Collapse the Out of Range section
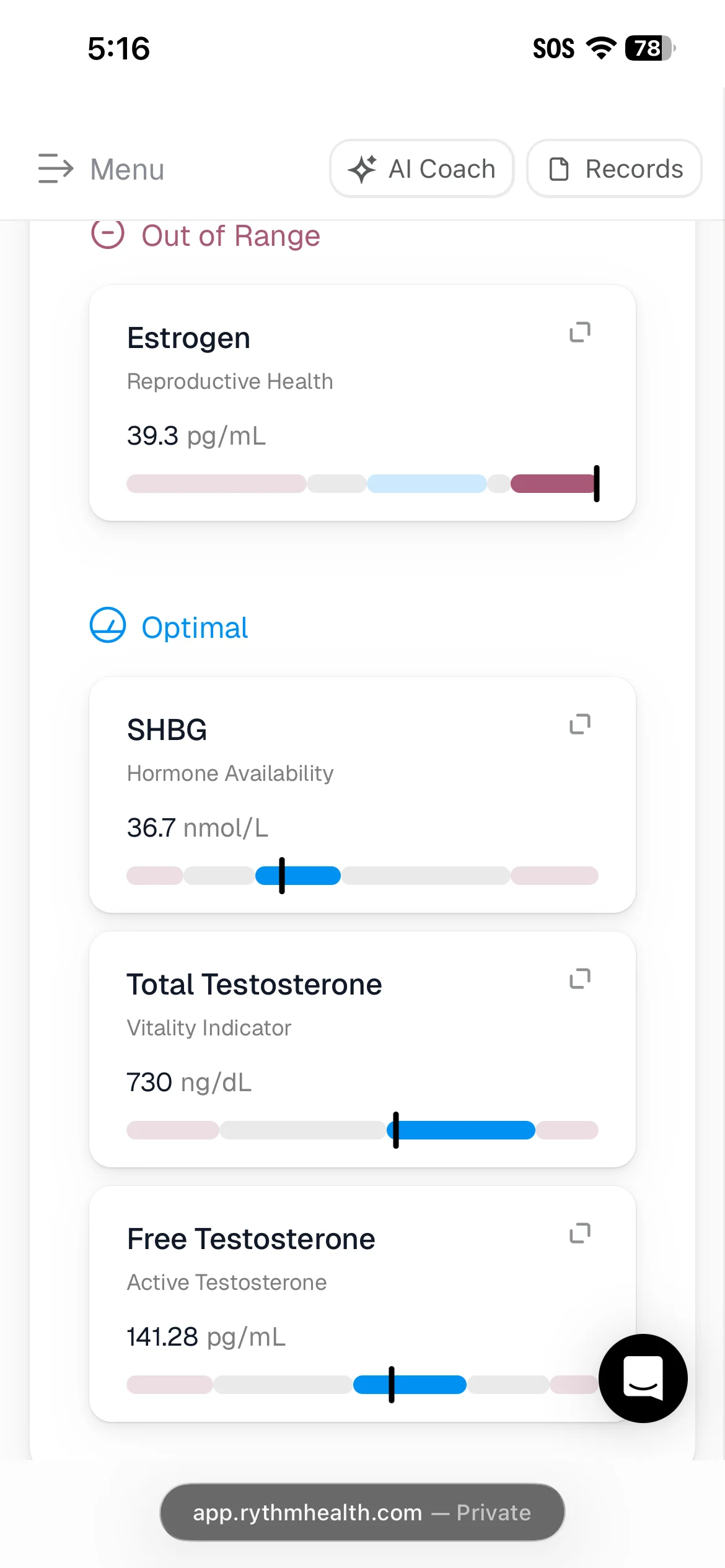The width and height of the screenshot is (725, 1568). (x=108, y=234)
